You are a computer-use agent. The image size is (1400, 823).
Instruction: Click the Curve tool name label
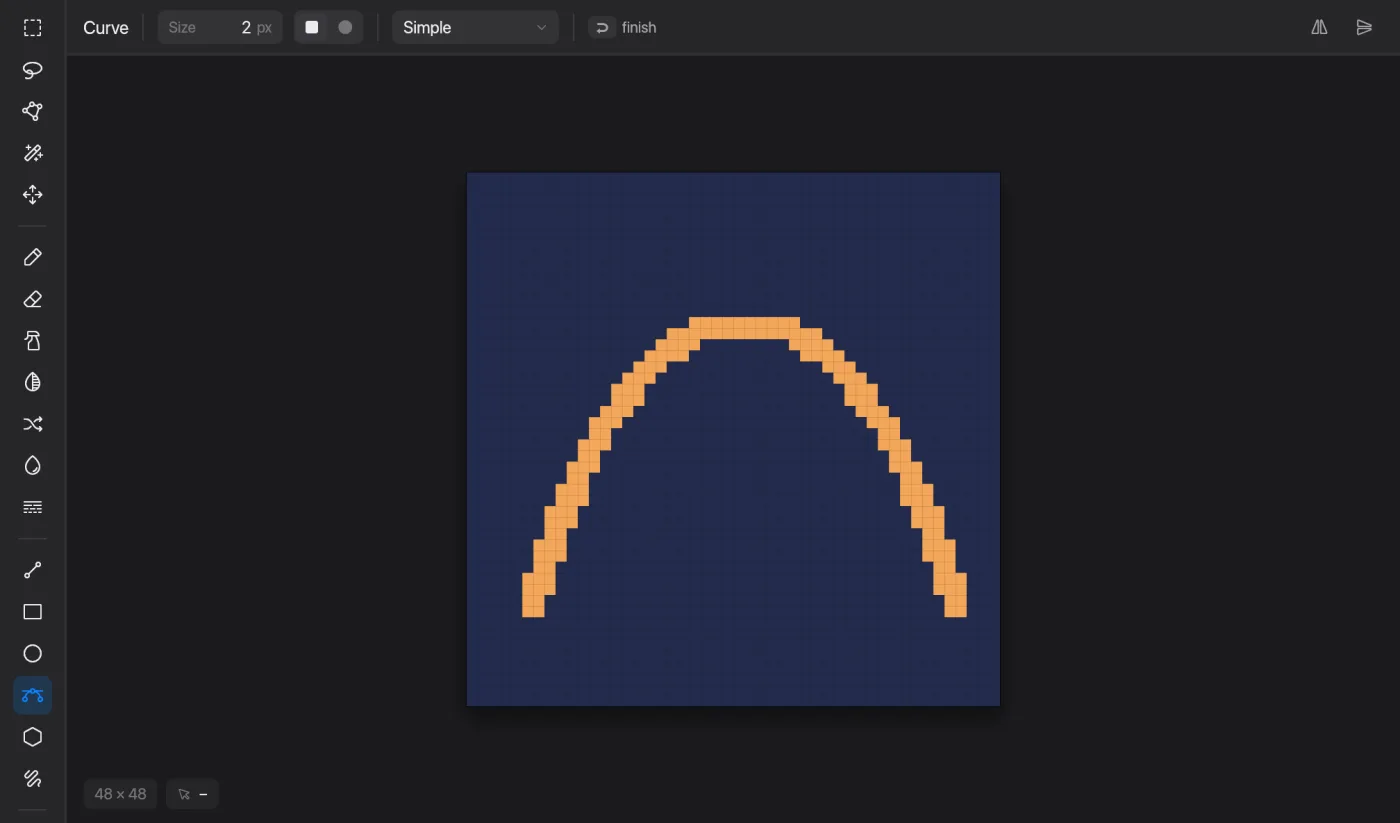point(106,28)
